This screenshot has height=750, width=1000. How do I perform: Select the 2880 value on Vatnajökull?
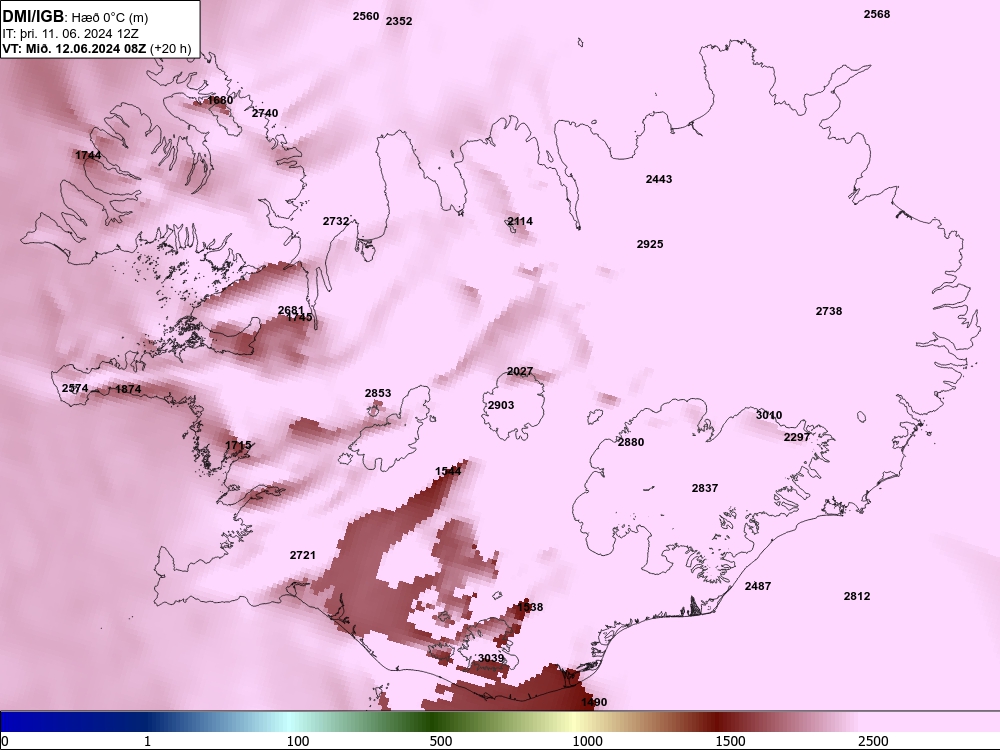click(631, 442)
